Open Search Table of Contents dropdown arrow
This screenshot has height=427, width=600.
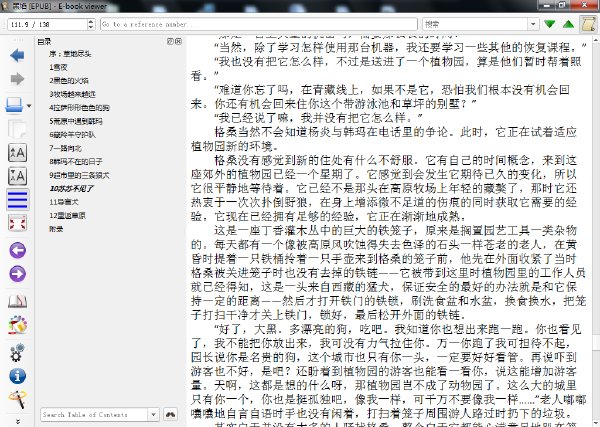pyautogui.click(x=153, y=414)
